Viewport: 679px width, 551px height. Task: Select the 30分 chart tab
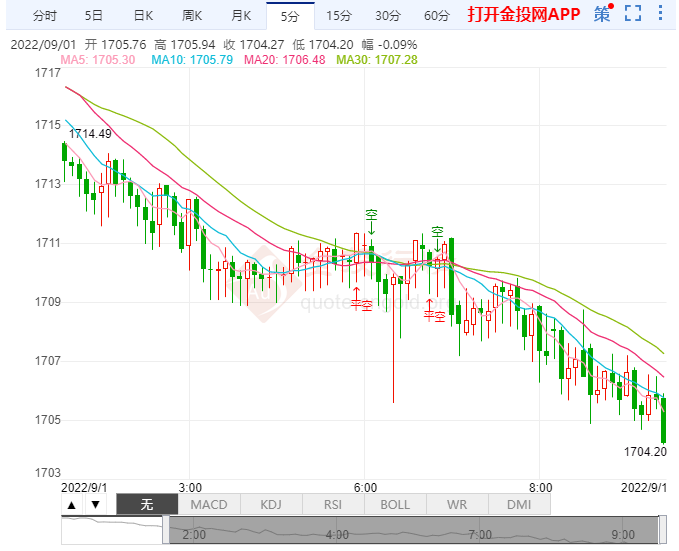(388, 16)
